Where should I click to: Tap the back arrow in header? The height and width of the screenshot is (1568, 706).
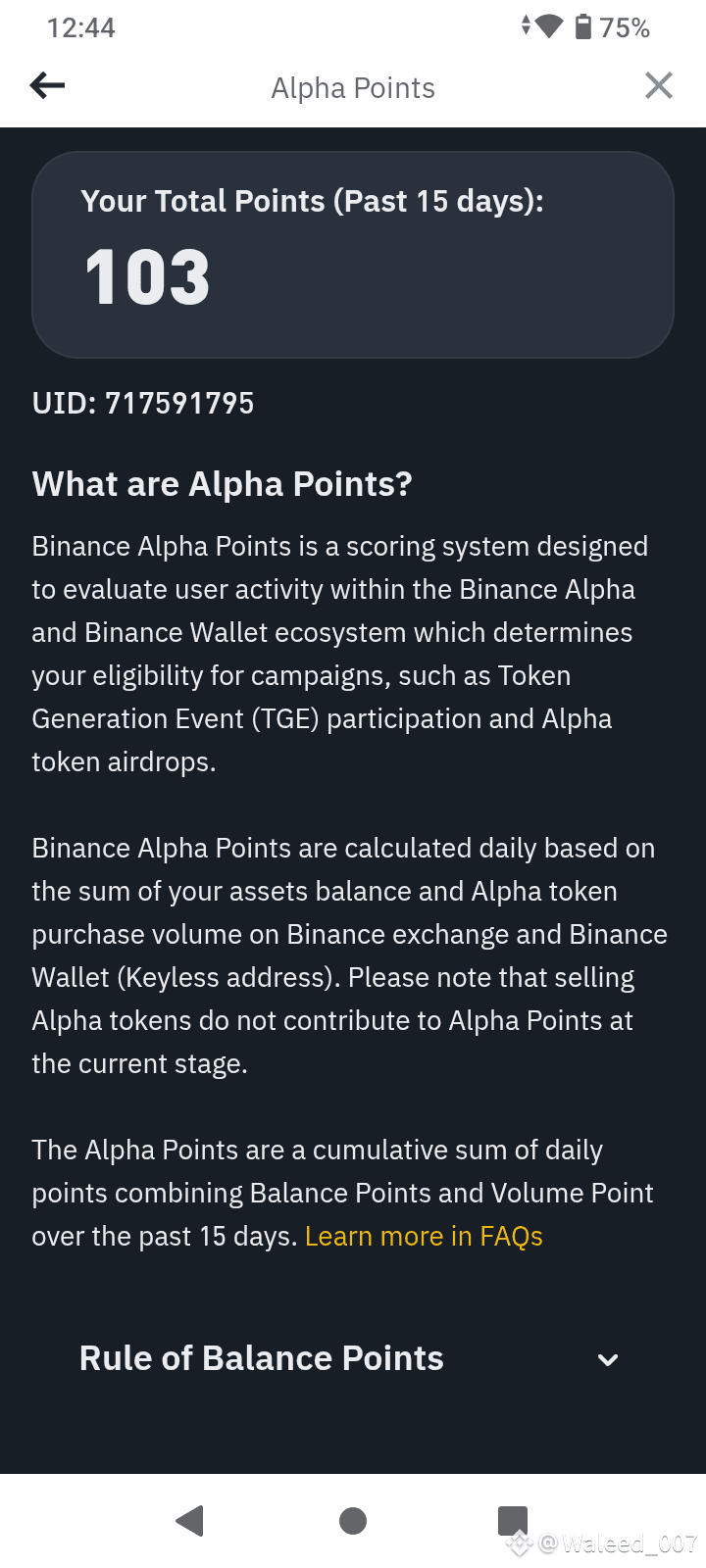[47, 86]
